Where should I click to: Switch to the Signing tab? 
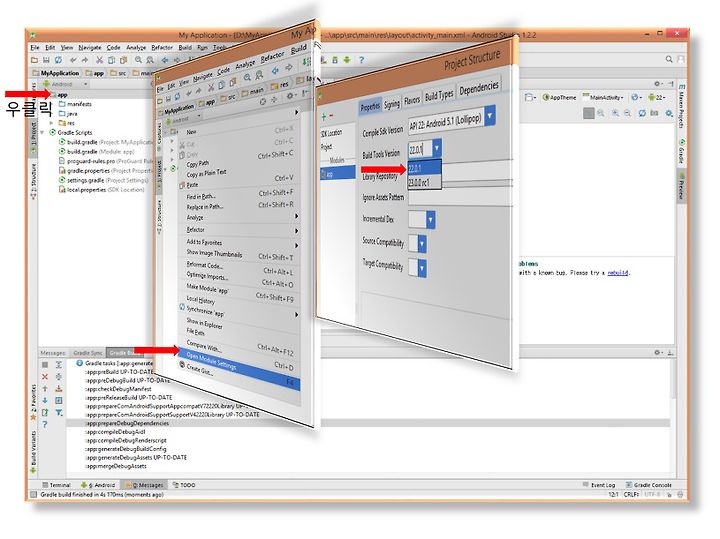(392, 104)
